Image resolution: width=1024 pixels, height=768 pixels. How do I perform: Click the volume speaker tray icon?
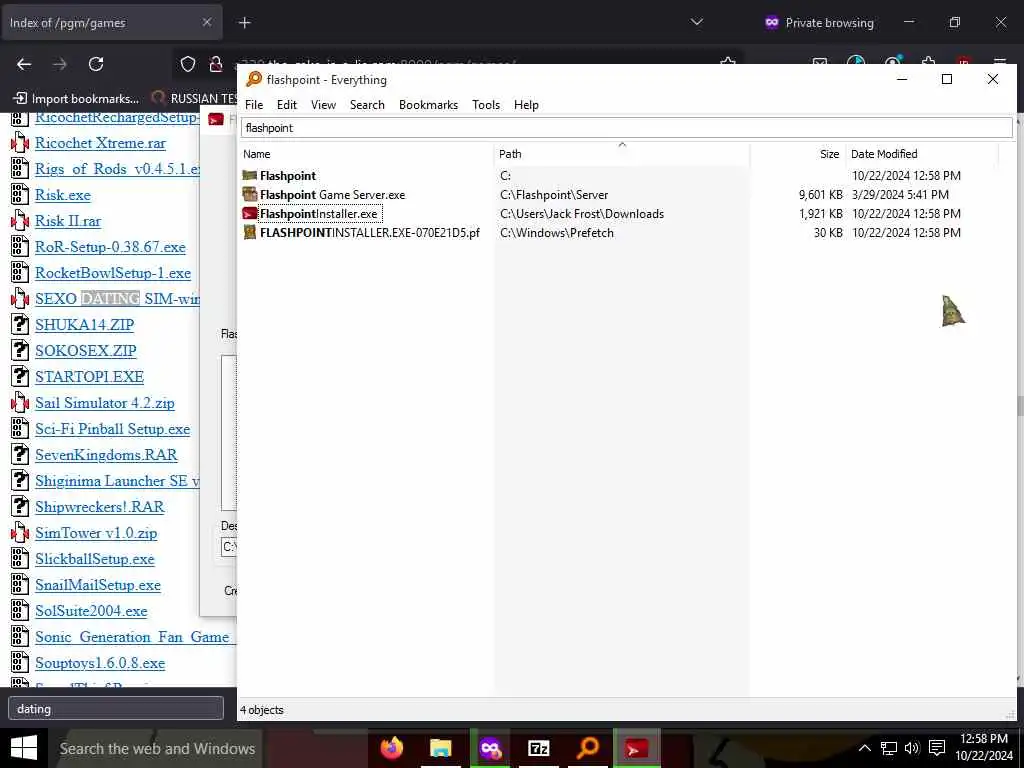[912, 748]
